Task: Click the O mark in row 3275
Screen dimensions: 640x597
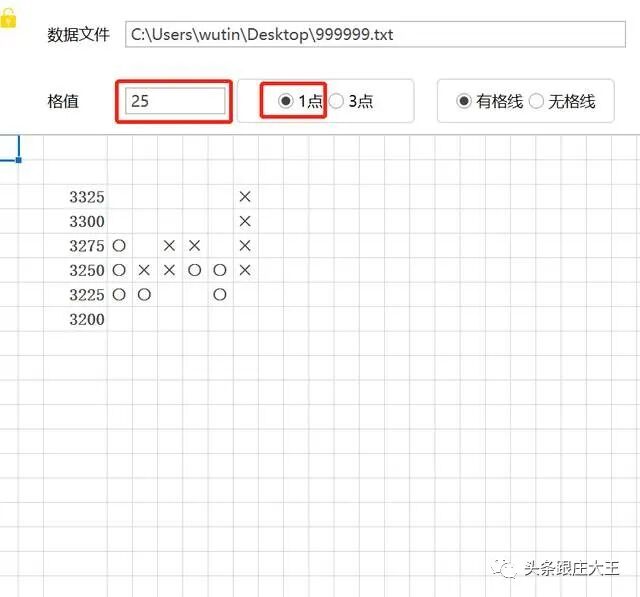Action: click(119, 246)
